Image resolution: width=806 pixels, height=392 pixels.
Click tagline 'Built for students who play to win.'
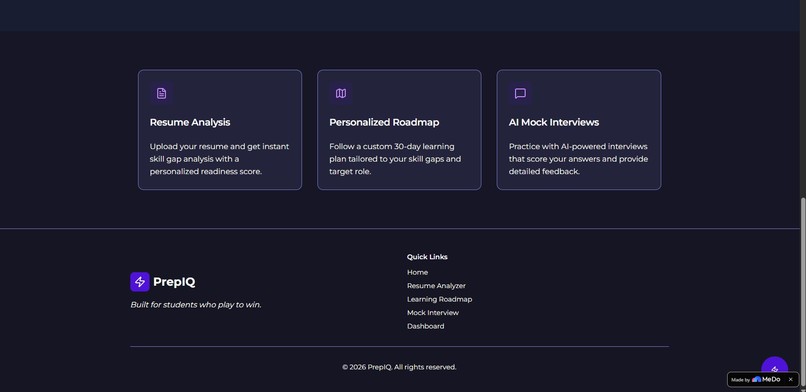(x=196, y=305)
